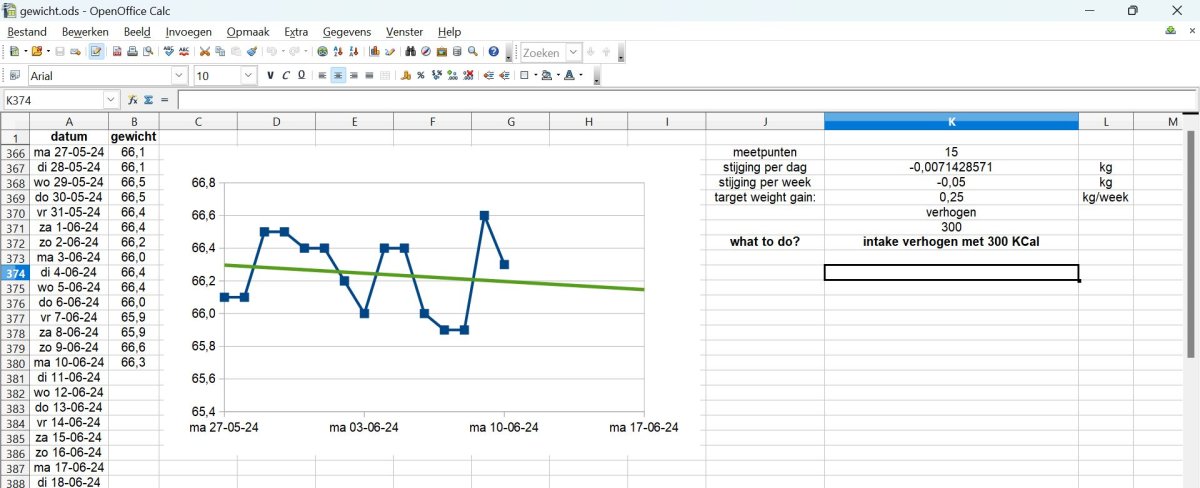Expand the Name Box K374 dropdown
This screenshot has width=1200, height=488.
tap(111, 100)
